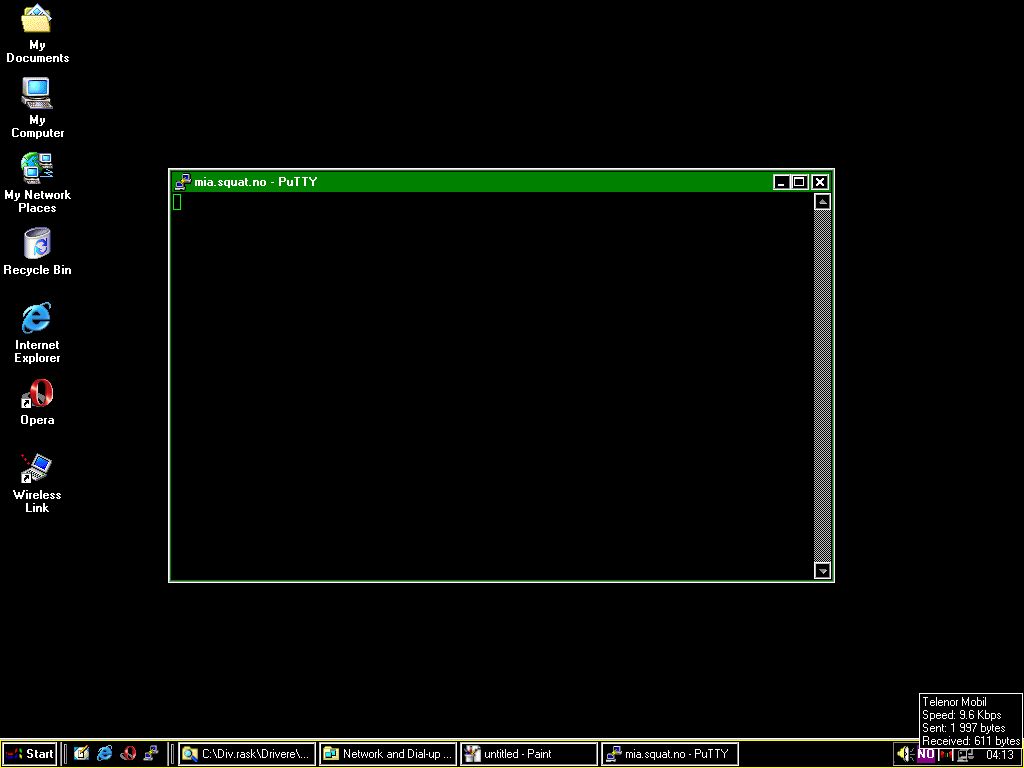Image resolution: width=1024 pixels, height=768 pixels.
Task: Click the red infrared tray icon
Action: pyautogui.click(x=946, y=754)
